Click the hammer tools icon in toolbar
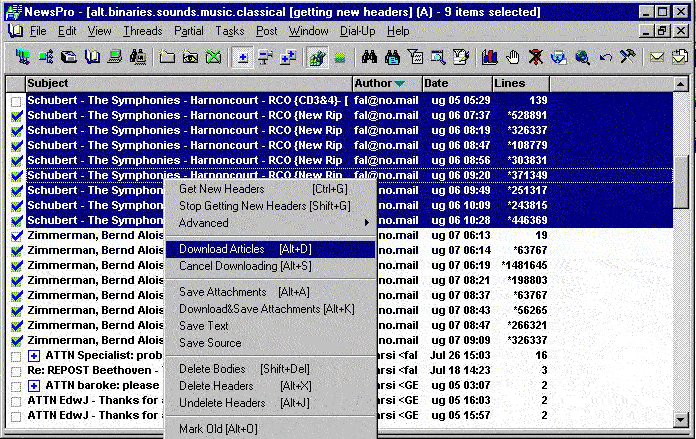The height and width of the screenshot is (439, 696). [x=627, y=57]
